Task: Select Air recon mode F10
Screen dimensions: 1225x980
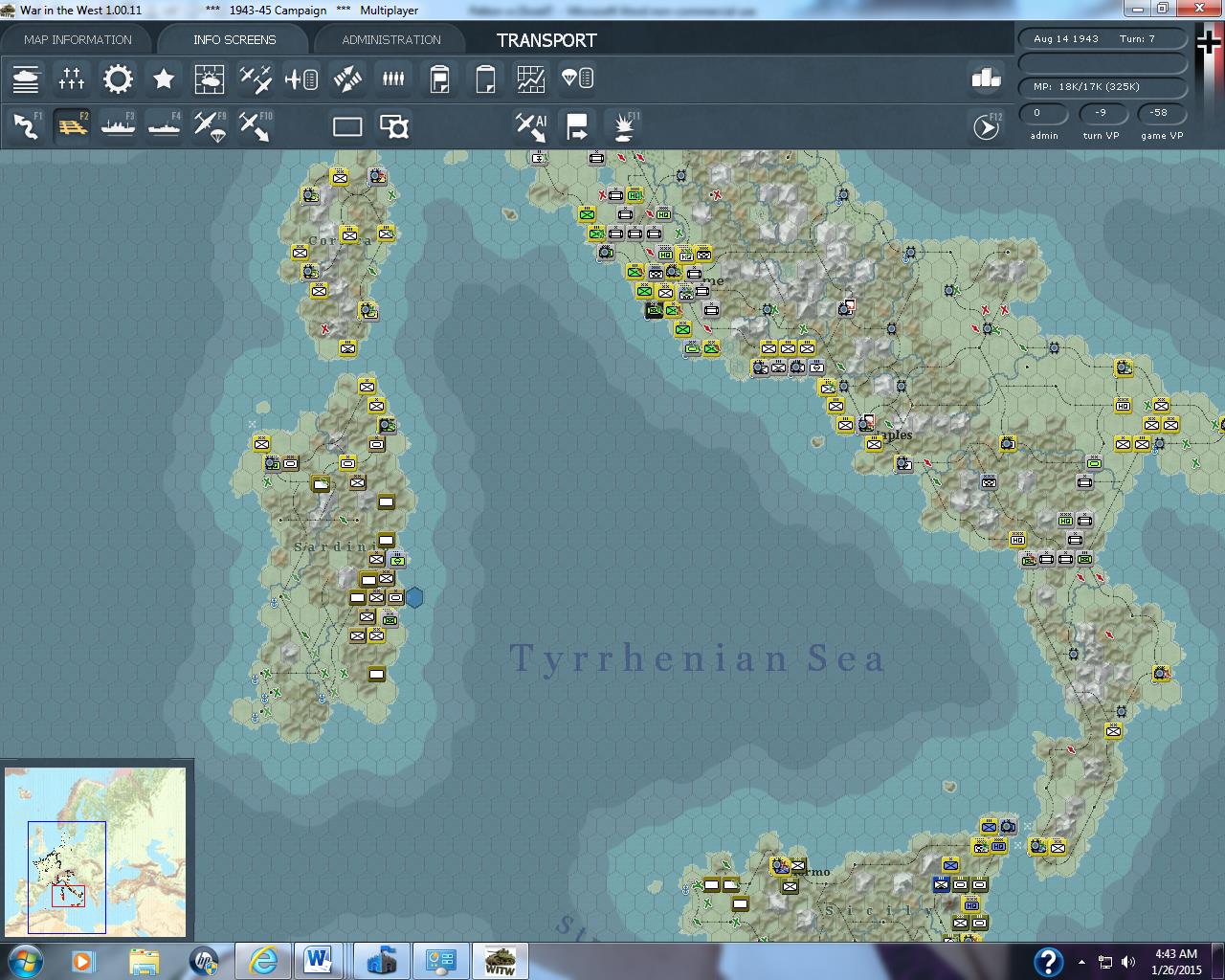Action: coord(256,126)
